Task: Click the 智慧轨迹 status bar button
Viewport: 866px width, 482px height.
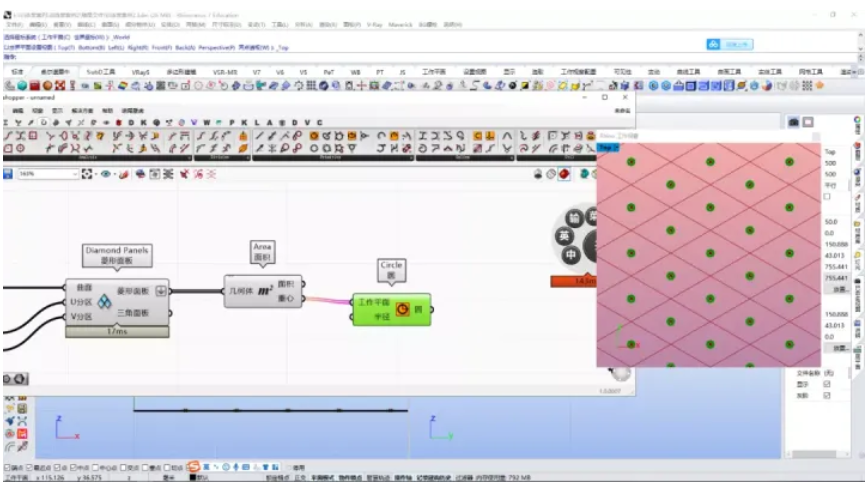Action: pos(378,478)
